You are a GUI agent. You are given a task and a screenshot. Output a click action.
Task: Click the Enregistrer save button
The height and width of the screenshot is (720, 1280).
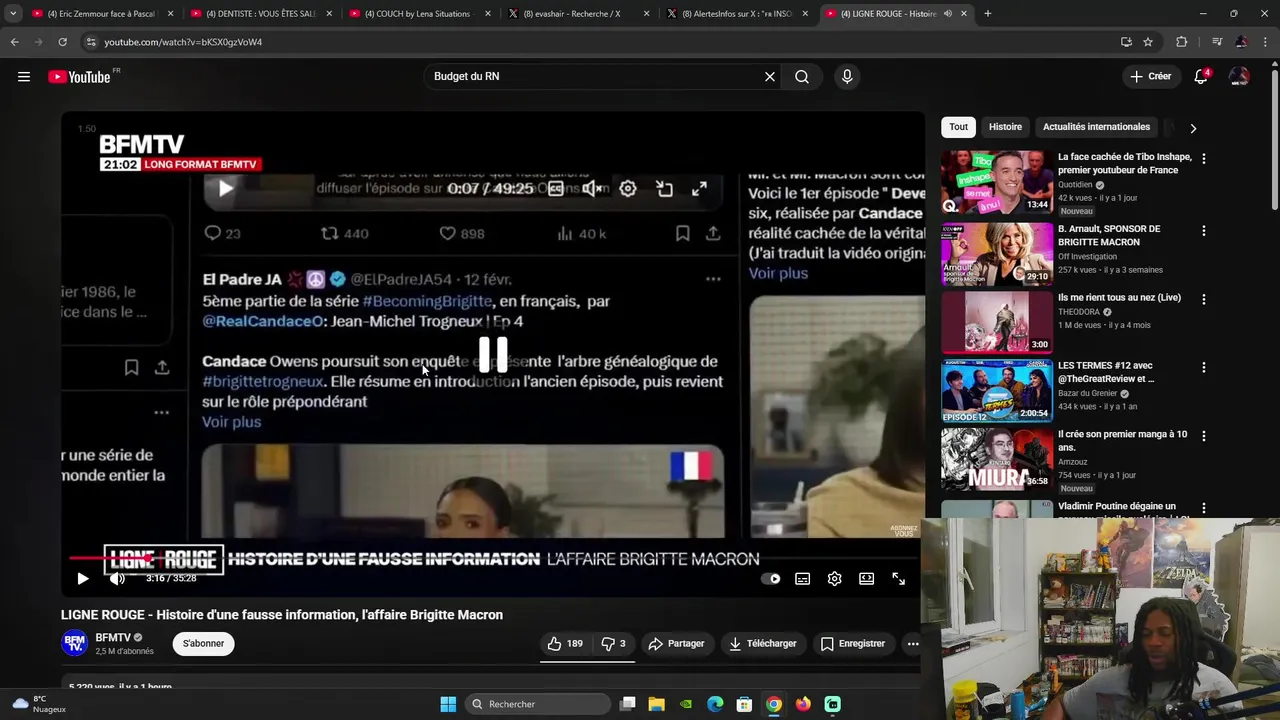pyautogui.click(x=853, y=644)
